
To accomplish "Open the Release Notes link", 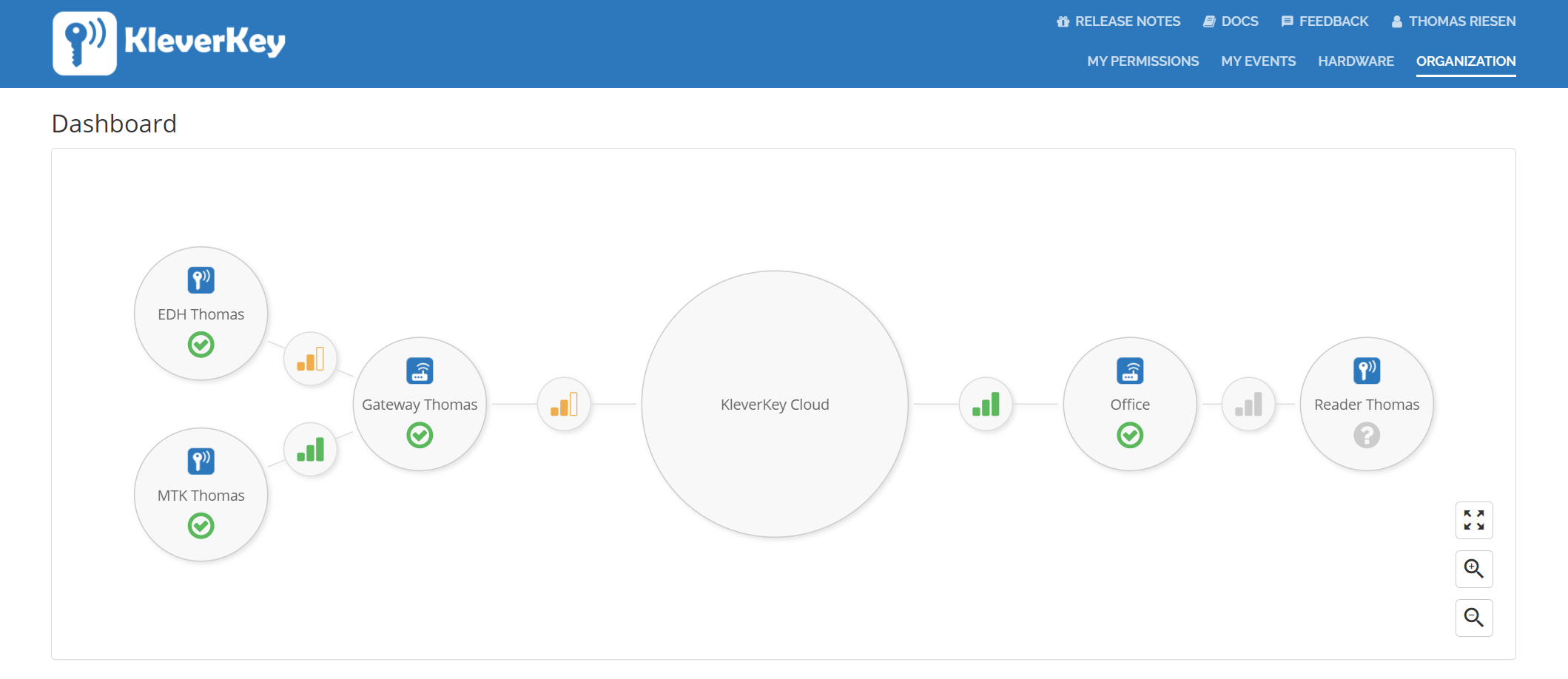I will coord(1118,21).
